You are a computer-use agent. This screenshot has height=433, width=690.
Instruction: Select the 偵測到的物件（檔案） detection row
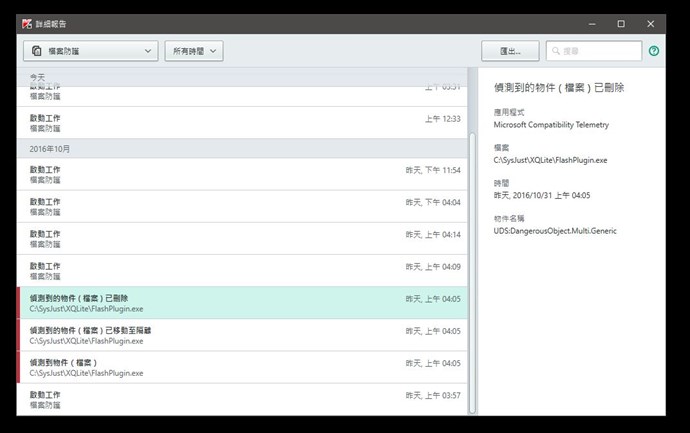coord(240,367)
